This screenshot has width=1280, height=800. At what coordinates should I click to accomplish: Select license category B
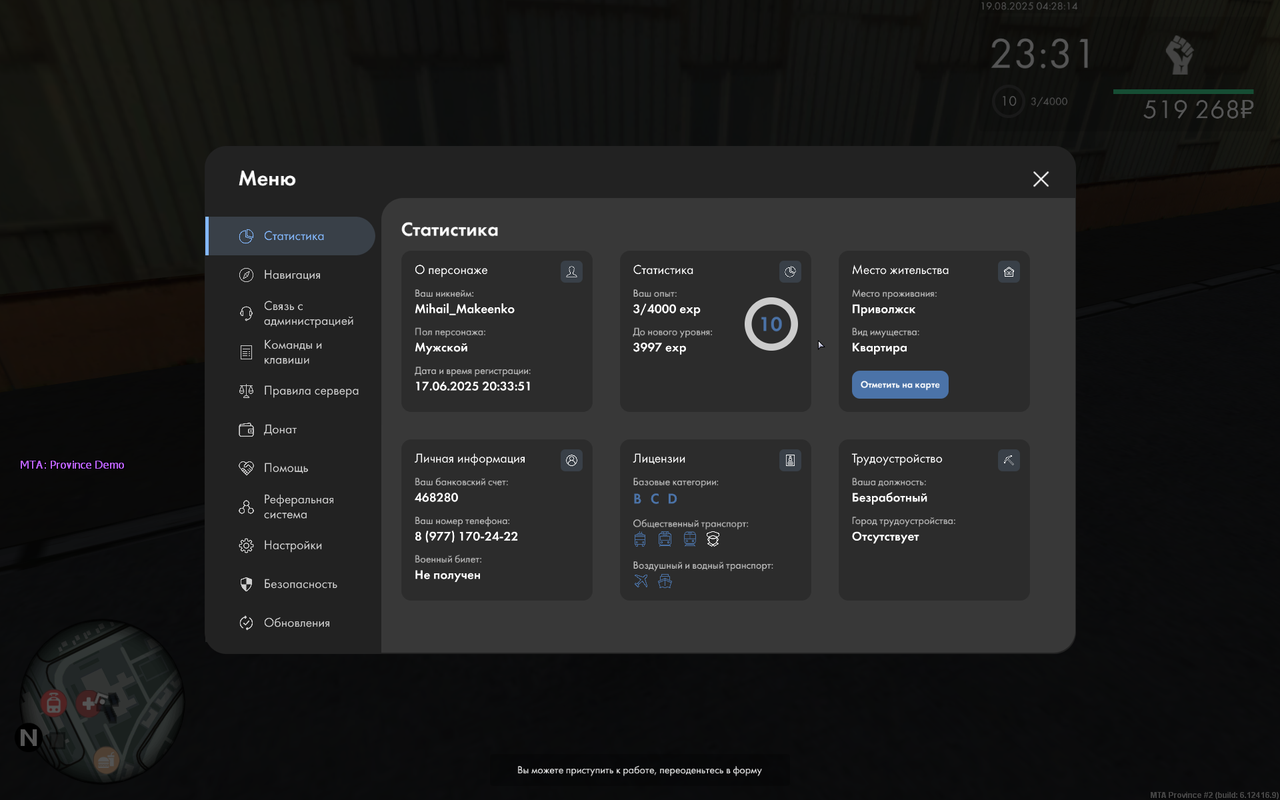click(x=637, y=499)
